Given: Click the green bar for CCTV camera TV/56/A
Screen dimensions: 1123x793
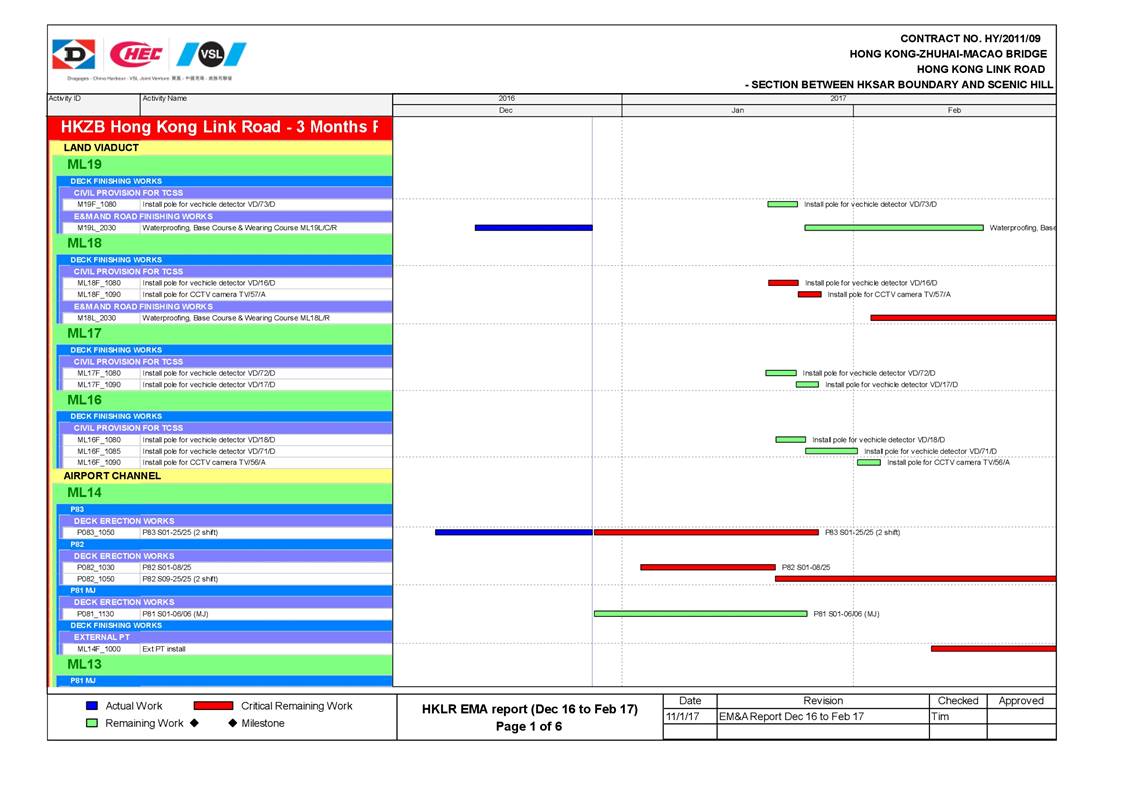Looking at the screenshot, I should [x=869, y=463].
